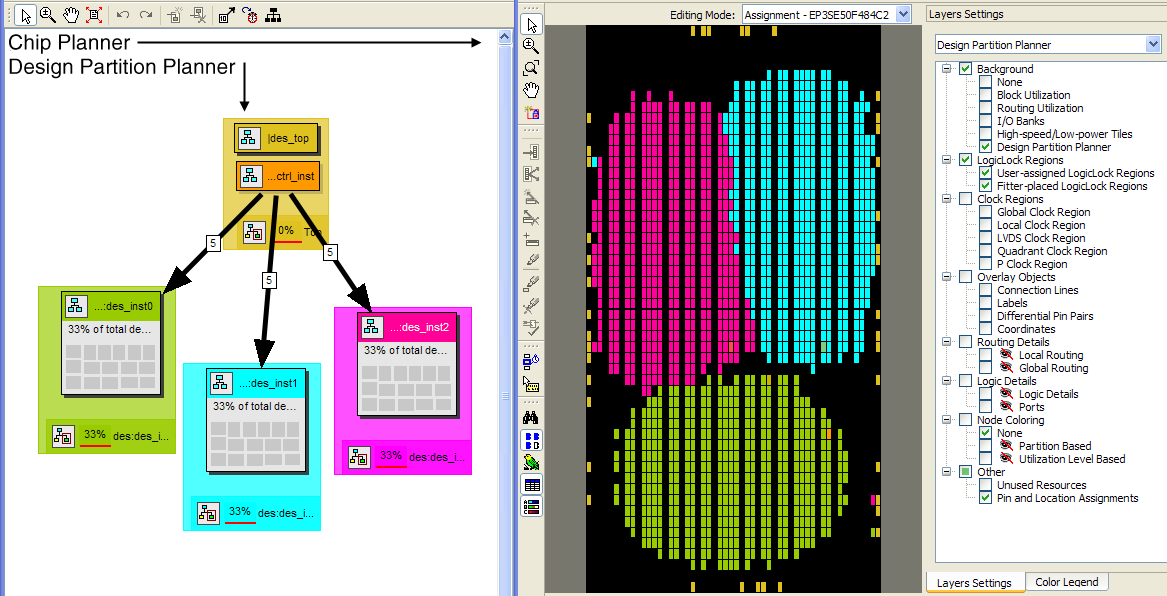Screen dimensions: 1167x596
Task: Uncheck the Design Partition Planner background checkbox
Action: pos(985,147)
